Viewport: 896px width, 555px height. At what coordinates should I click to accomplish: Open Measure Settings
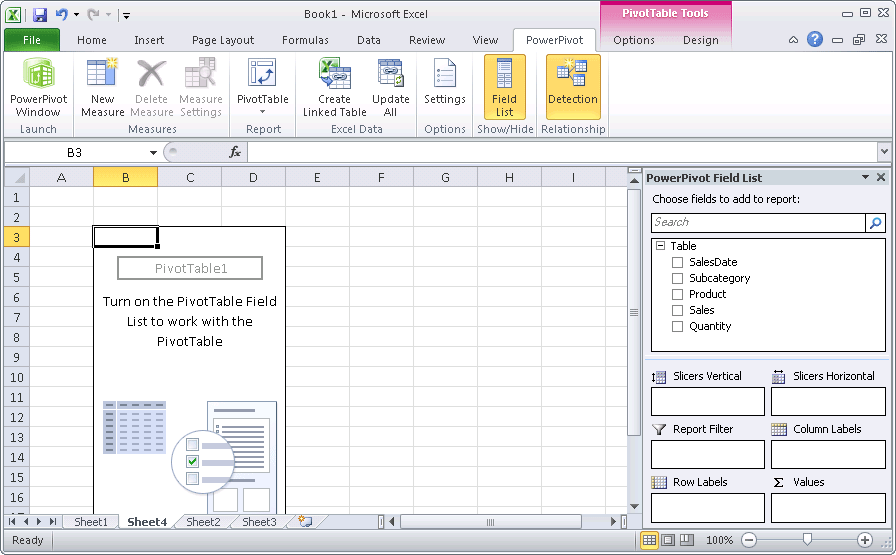[x=201, y=87]
